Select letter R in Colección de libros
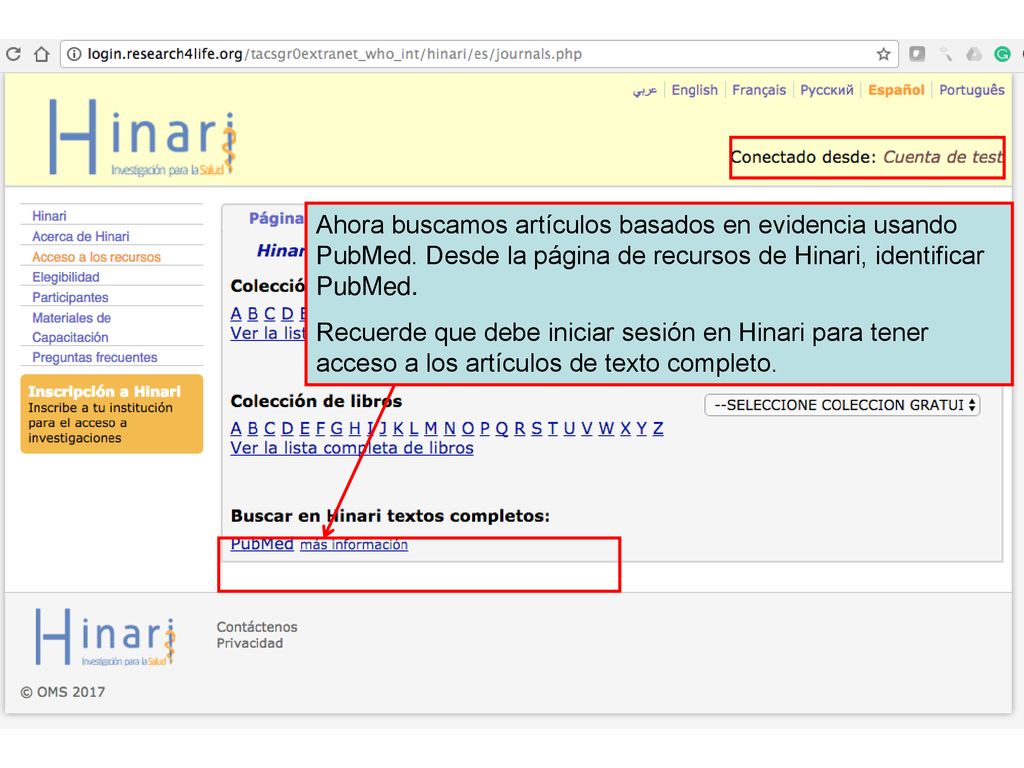Image resolution: width=1024 pixels, height=768 pixels. point(520,428)
